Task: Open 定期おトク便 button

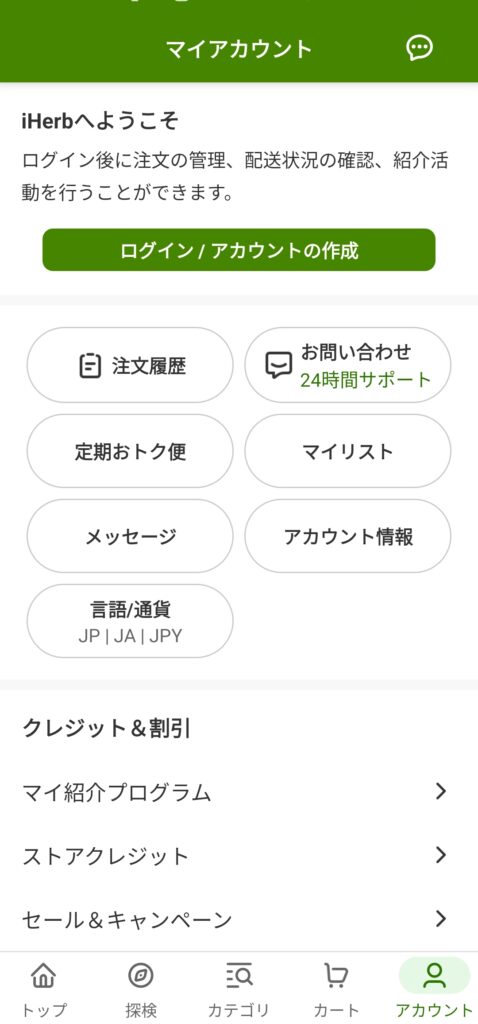Action: pos(130,451)
